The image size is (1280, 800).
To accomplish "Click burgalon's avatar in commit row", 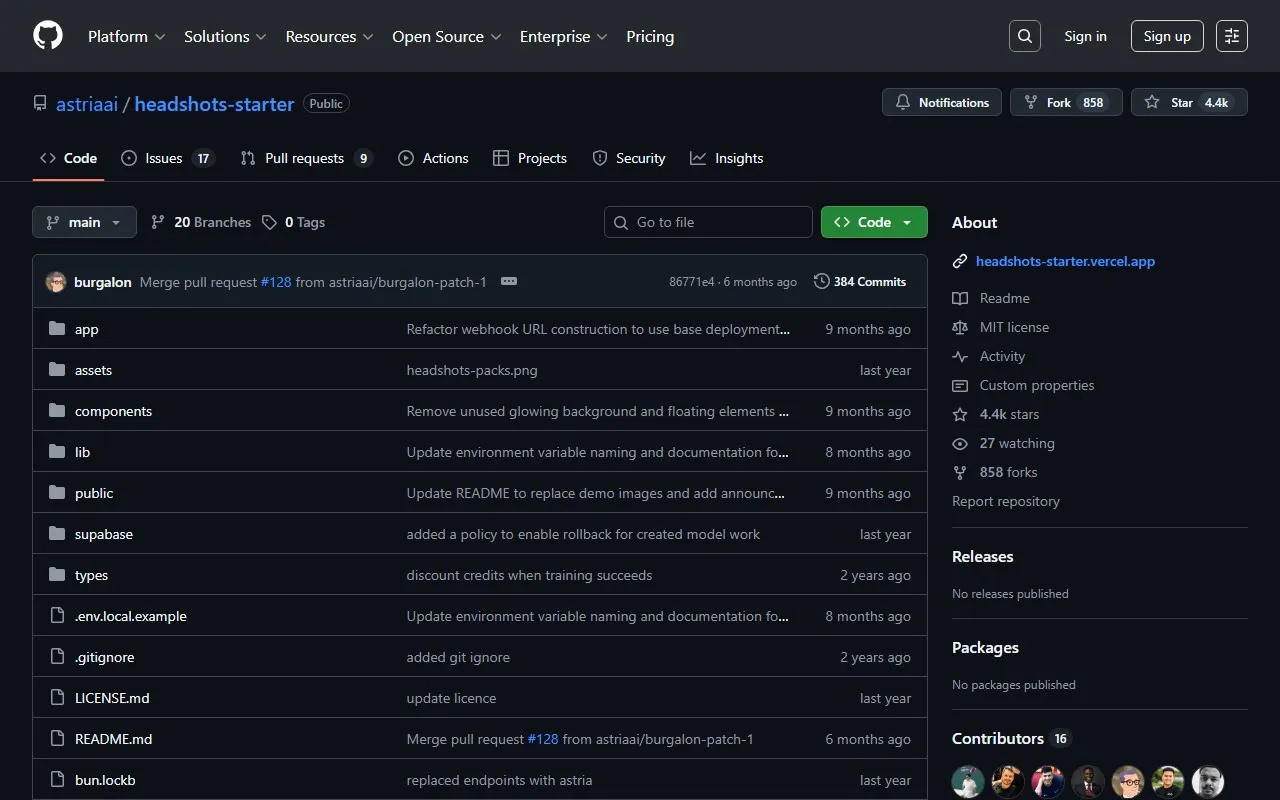I will click(x=56, y=282).
